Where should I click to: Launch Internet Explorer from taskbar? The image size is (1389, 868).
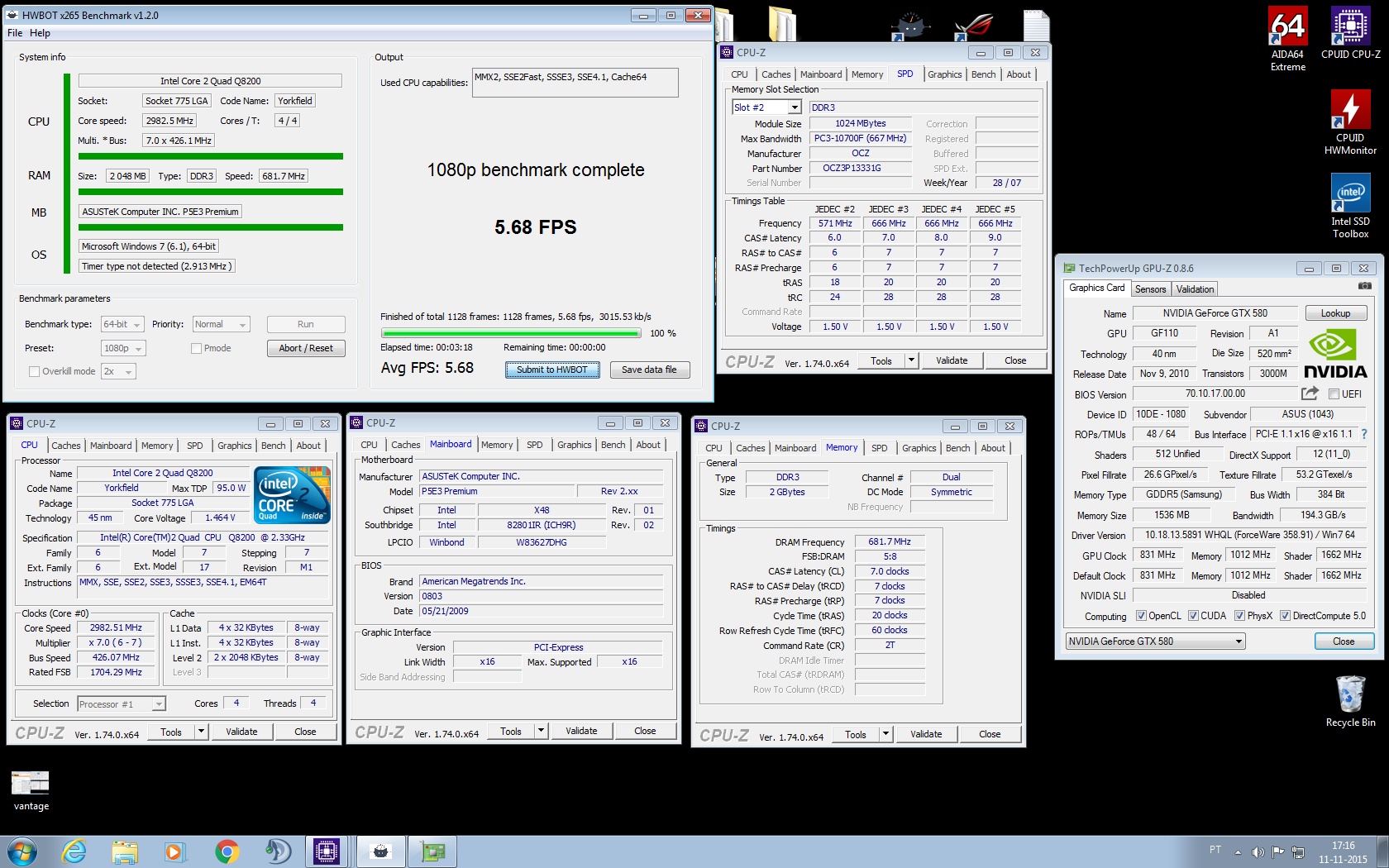[x=74, y=851]
